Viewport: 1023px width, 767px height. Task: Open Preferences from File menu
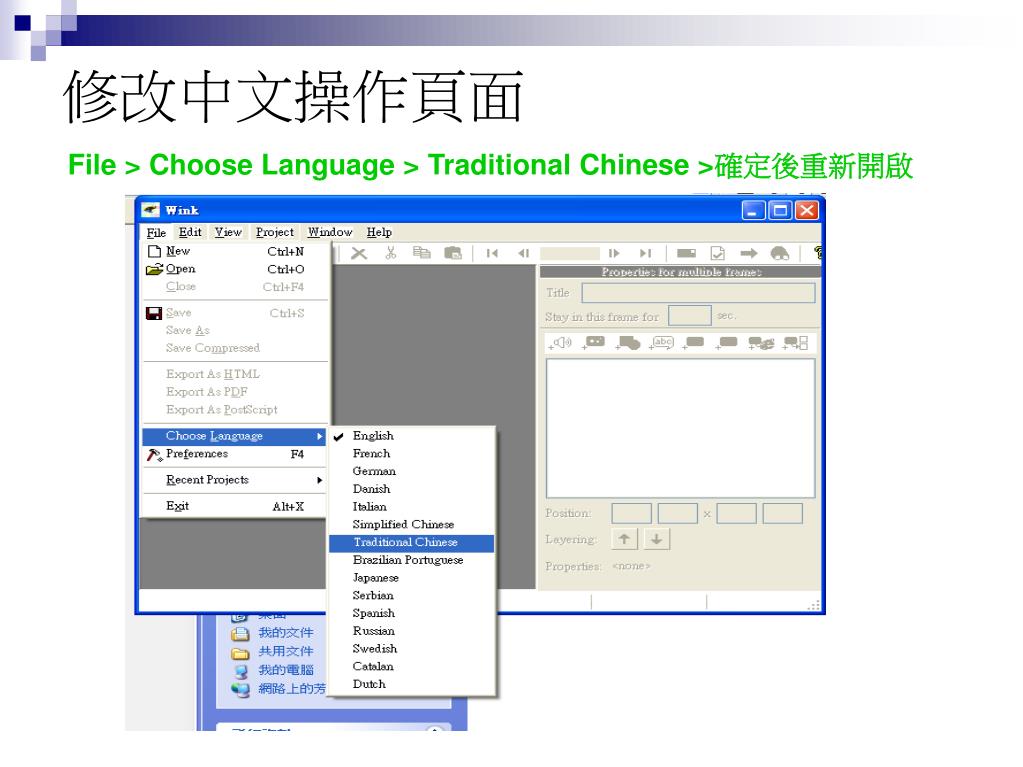tap(233, 454)
